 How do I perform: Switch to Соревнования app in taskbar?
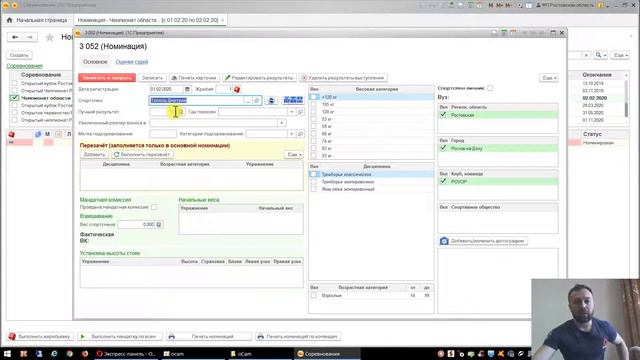[327, 354]
